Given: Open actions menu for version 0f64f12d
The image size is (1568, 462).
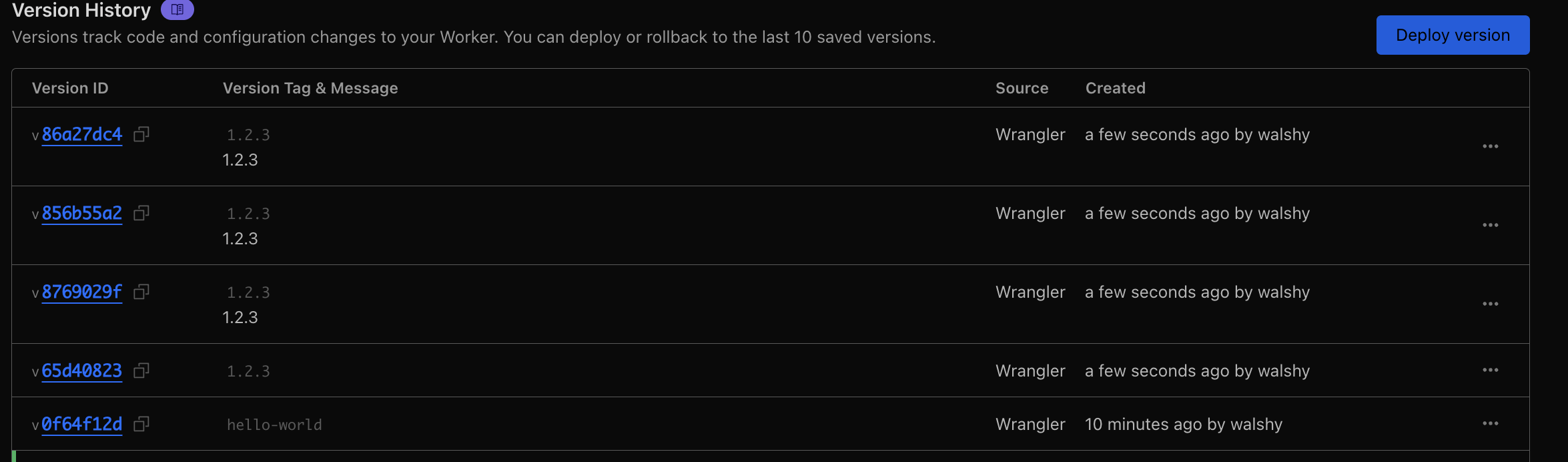Looking at the screenshot, I should (x=1490, y=424).
